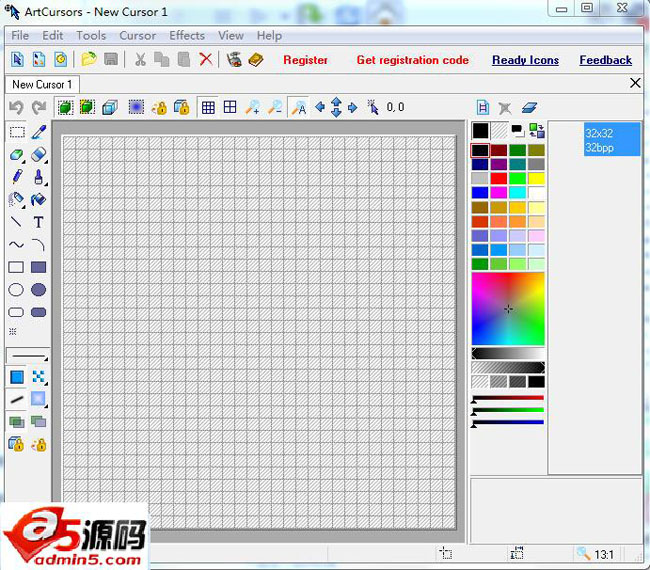Click the Open folder icon
The image size is (650, 570).
tap(89, 59)
